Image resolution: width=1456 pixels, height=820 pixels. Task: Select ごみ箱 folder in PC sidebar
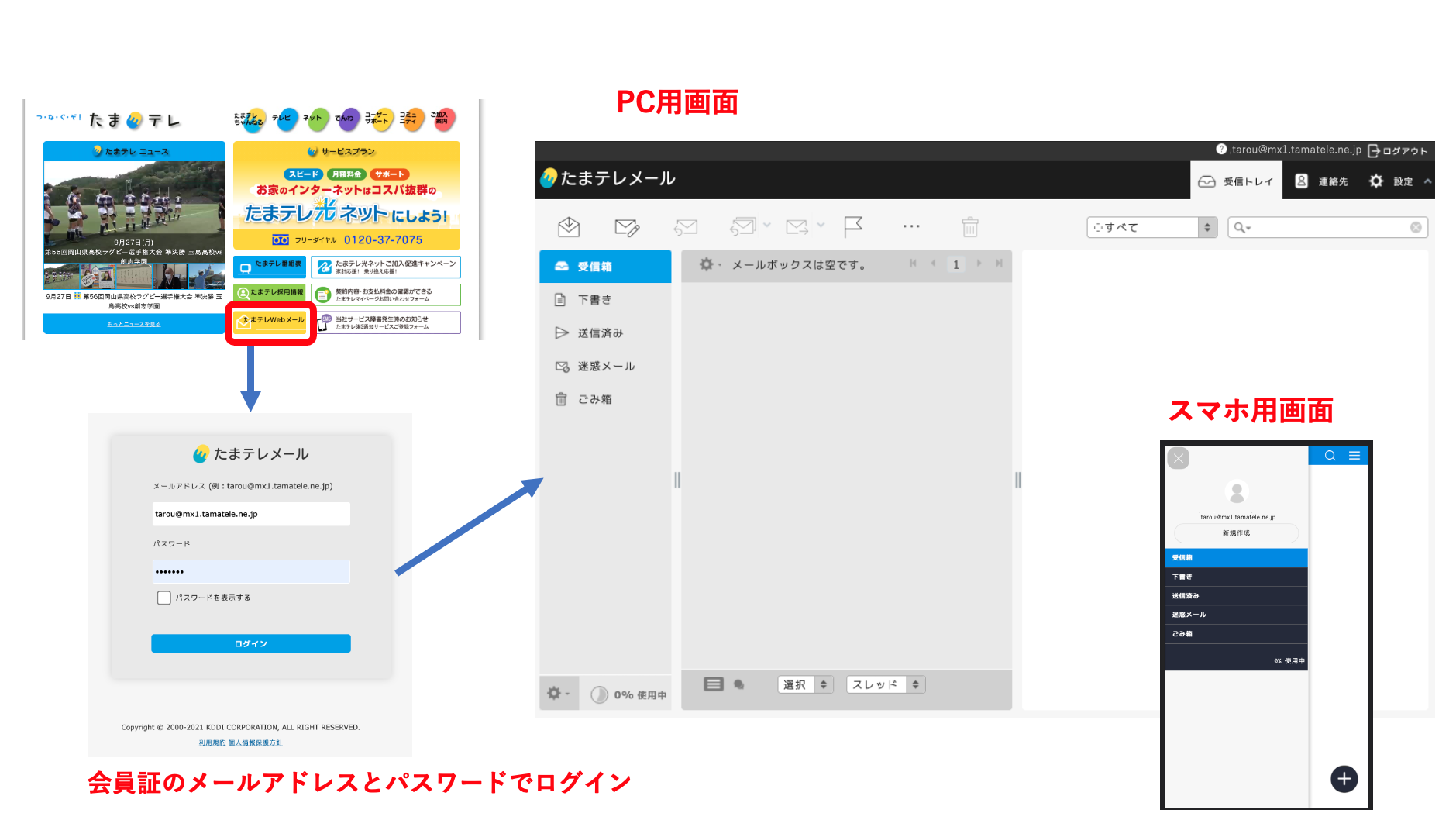click(605, 399)
